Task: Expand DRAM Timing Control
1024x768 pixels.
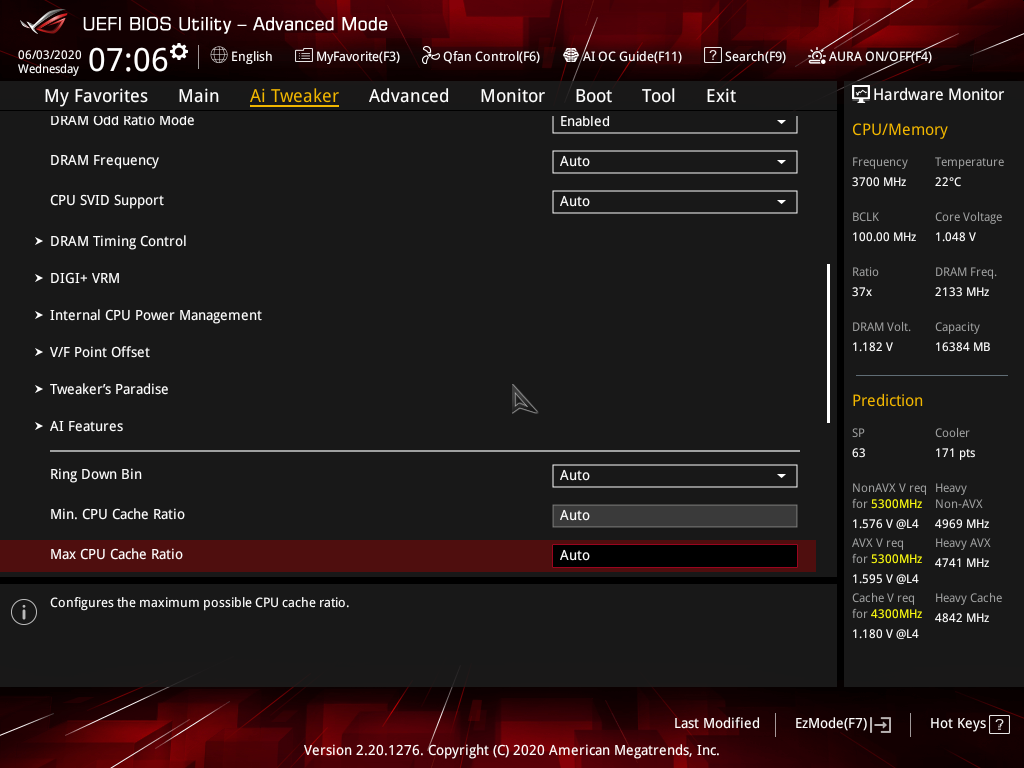Action: (118, 241)
